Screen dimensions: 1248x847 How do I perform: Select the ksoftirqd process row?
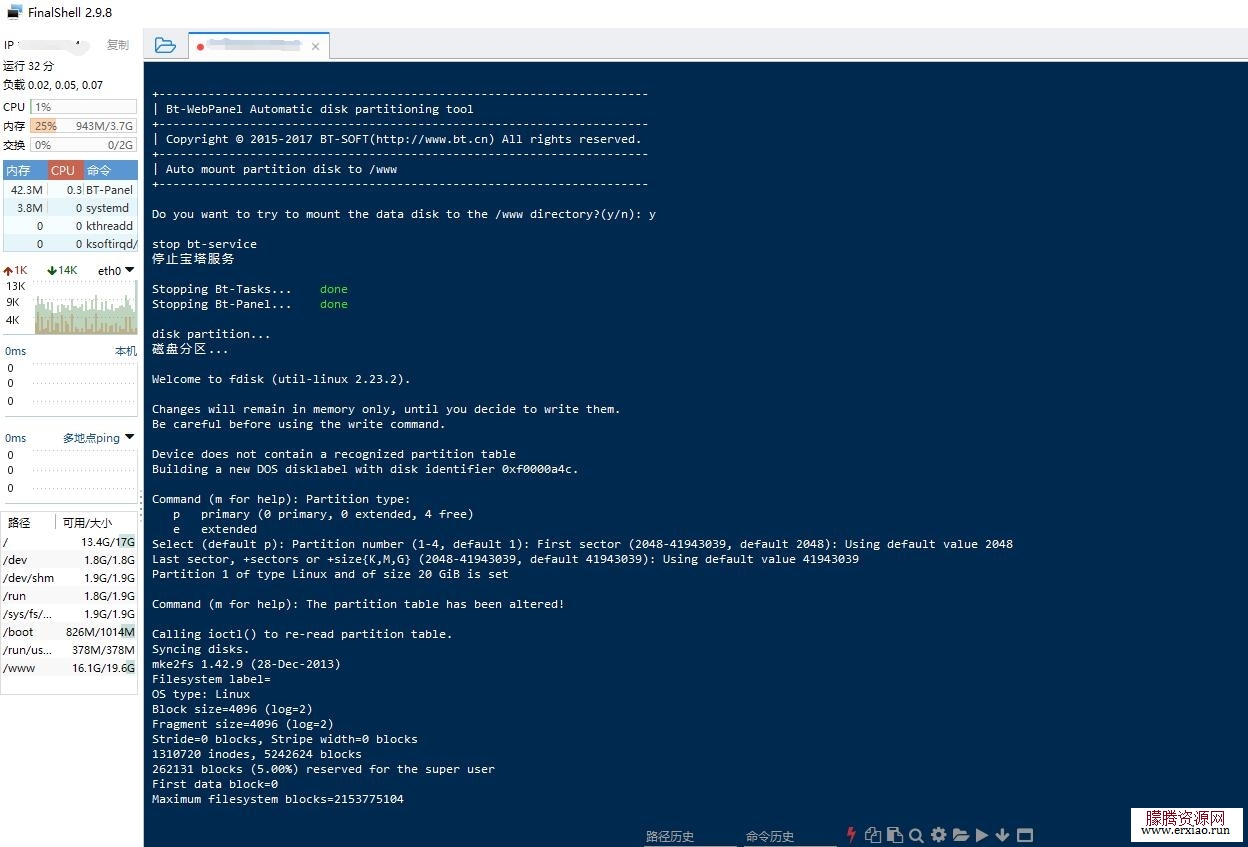pyautogui.click(x=70, y=244)
